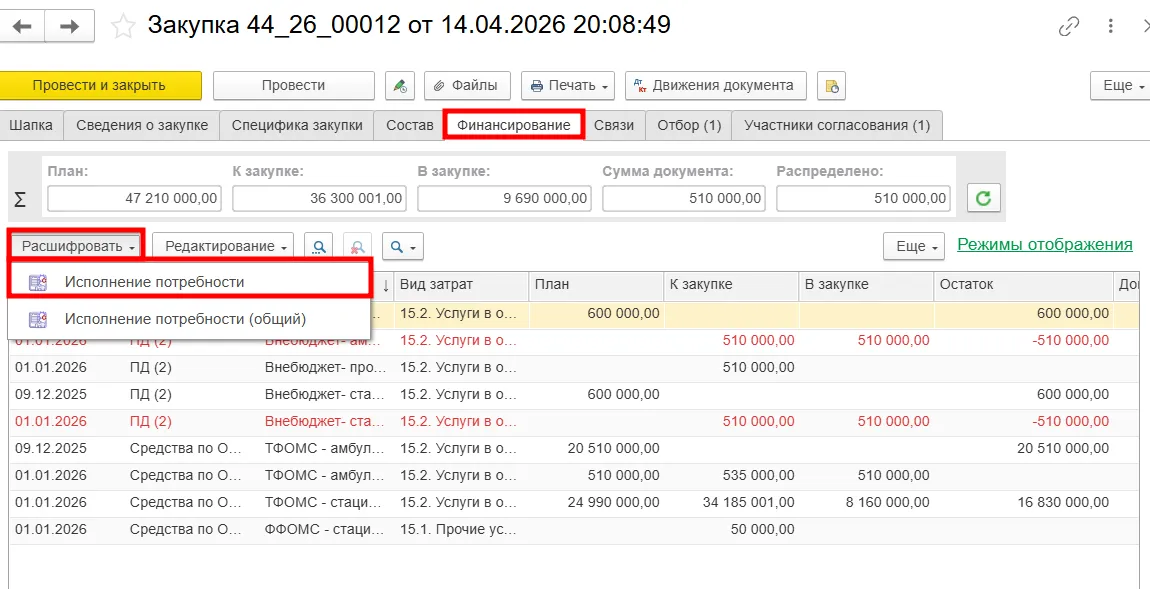This screenshot has height=589, width=1150.
Task: Click the Сумма документа field
Action: coord(684,198)
